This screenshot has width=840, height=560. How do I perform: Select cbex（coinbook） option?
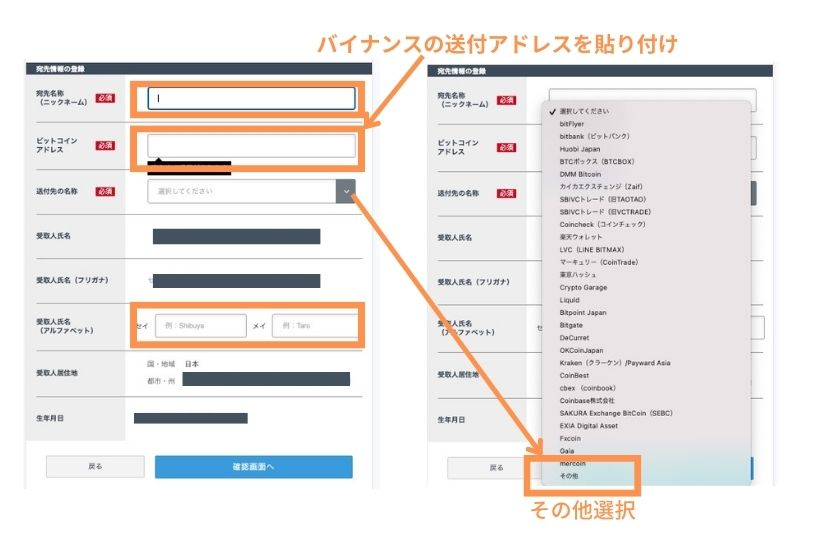[x=587, y=389]
